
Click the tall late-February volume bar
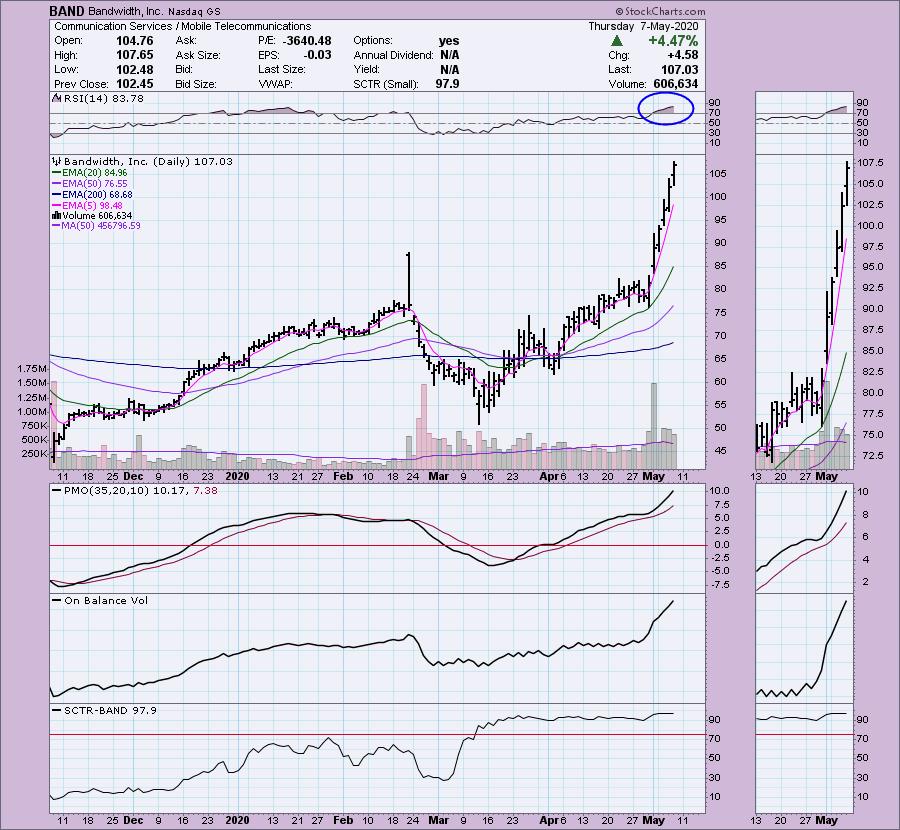(x=424, y=426)
